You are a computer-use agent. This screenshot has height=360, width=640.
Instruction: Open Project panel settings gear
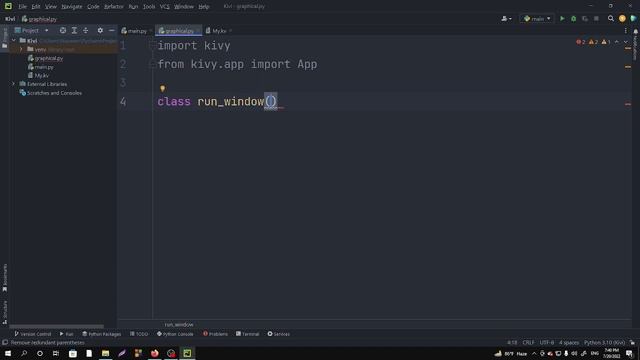point(100,31)
